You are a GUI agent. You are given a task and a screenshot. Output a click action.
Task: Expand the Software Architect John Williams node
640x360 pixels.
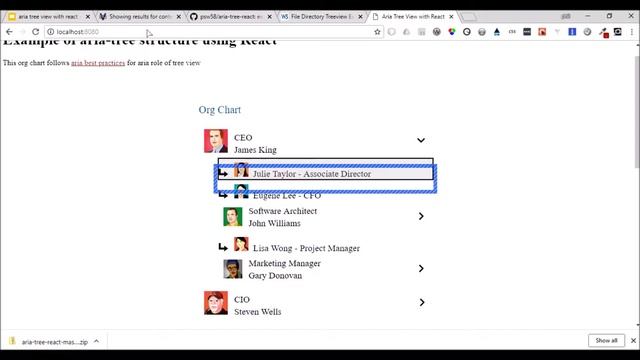pyautogui.click(x=421, y=216)
